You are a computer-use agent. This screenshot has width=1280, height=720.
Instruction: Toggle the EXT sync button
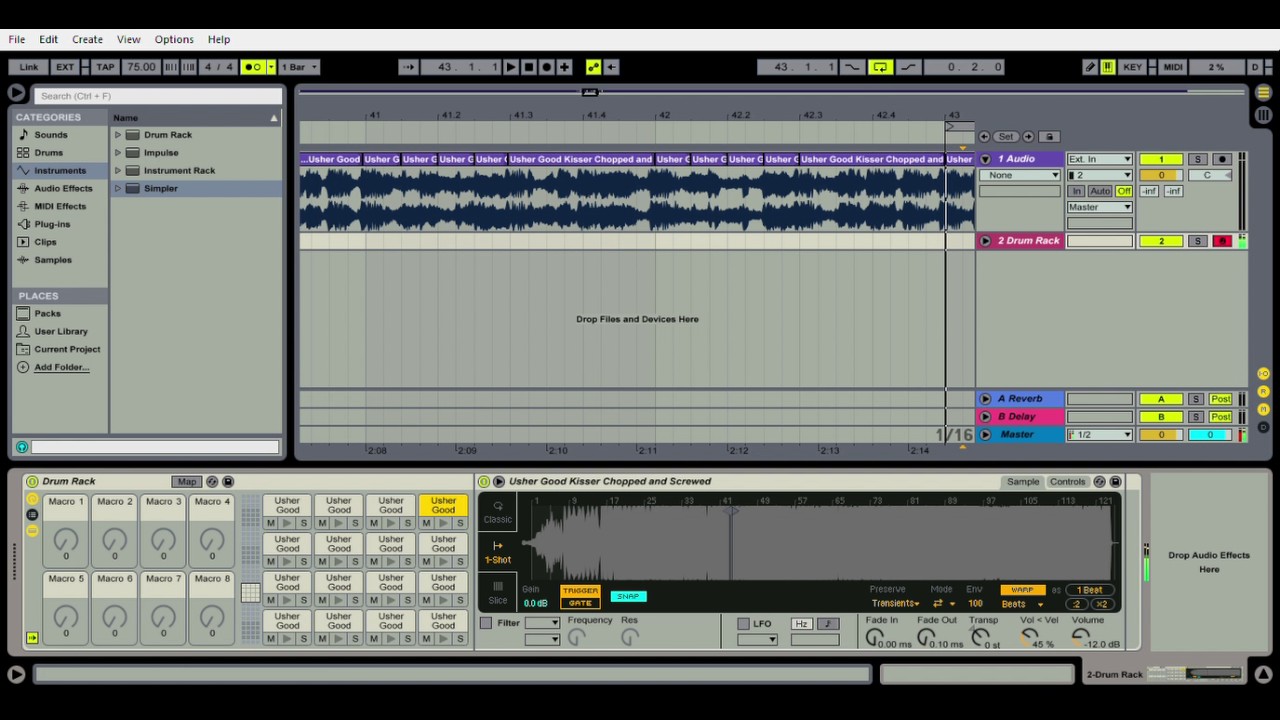coord(65,67)
